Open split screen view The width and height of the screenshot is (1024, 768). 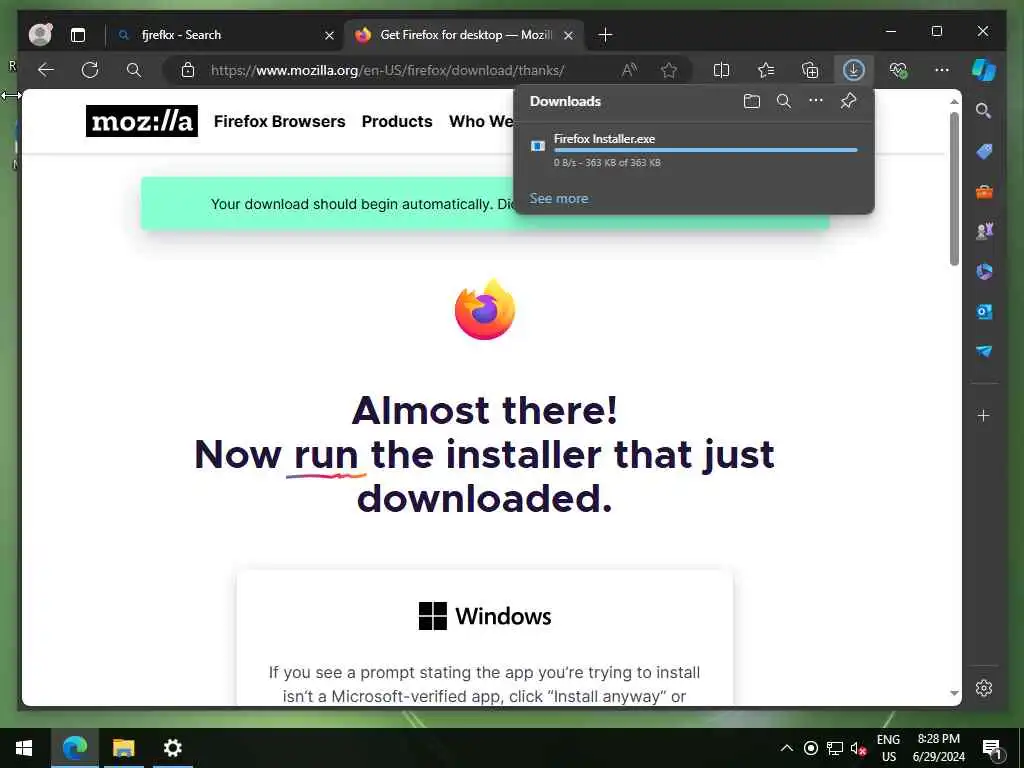coord(722,70)
